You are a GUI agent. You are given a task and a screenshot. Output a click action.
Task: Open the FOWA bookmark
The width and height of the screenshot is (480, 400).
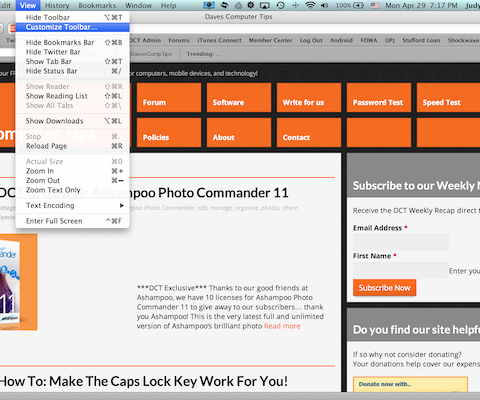(369, 40)
